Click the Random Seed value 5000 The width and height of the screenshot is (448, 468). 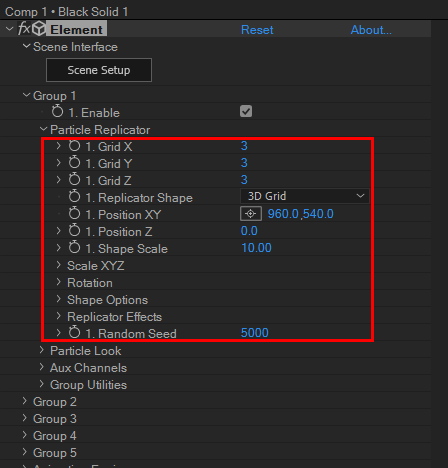point(255,333)
